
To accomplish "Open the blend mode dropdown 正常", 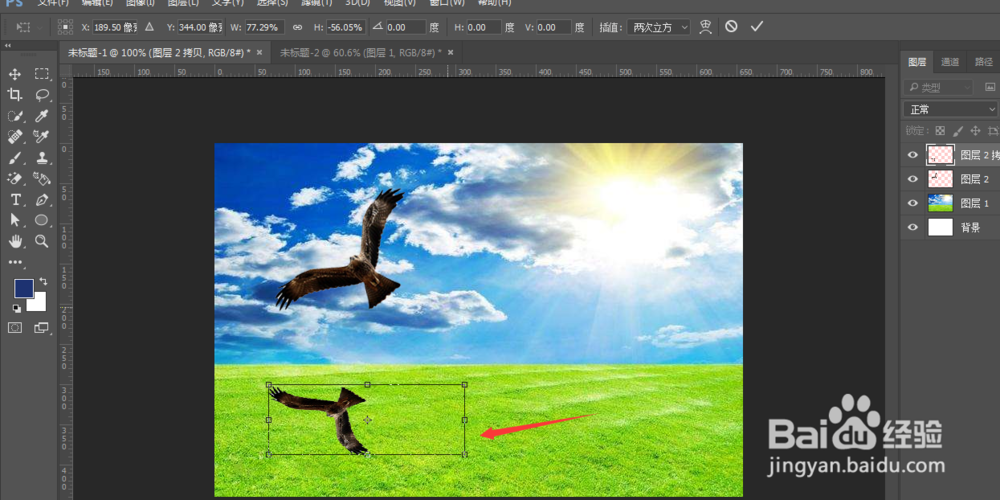I will click(x=951, y=110).
